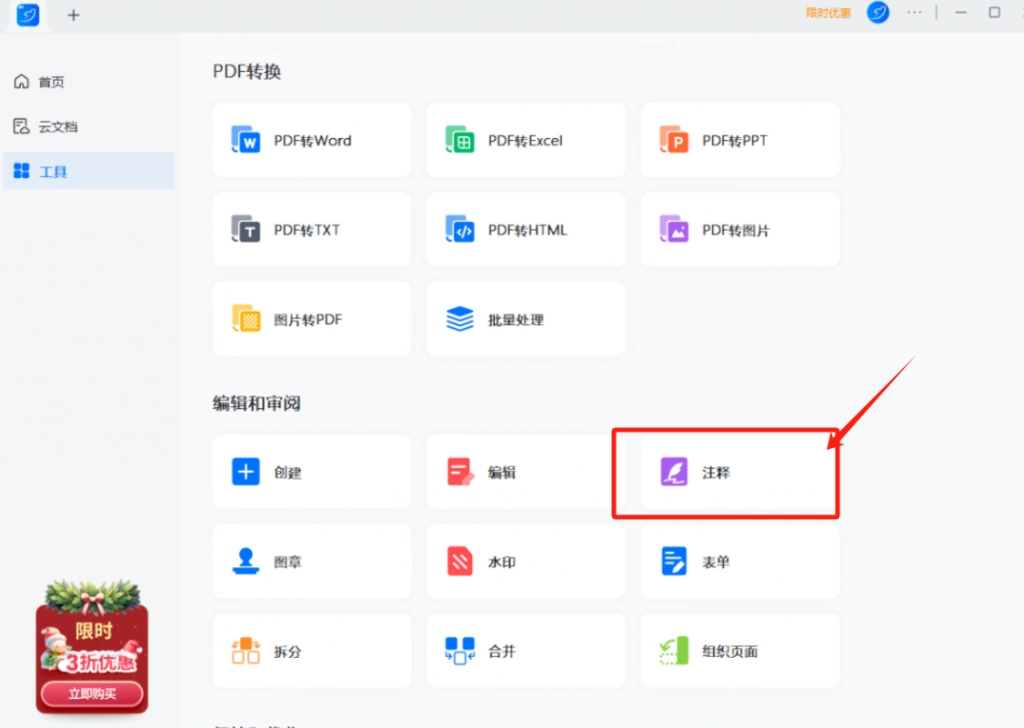Screen dimensions: 1024x728
Task: Launch the PDF转PPT tool
Action: (740, 140)
